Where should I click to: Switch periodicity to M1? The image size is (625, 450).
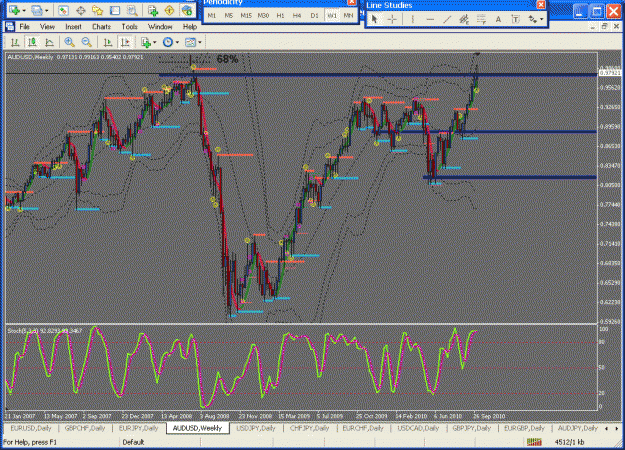(212, 16)
